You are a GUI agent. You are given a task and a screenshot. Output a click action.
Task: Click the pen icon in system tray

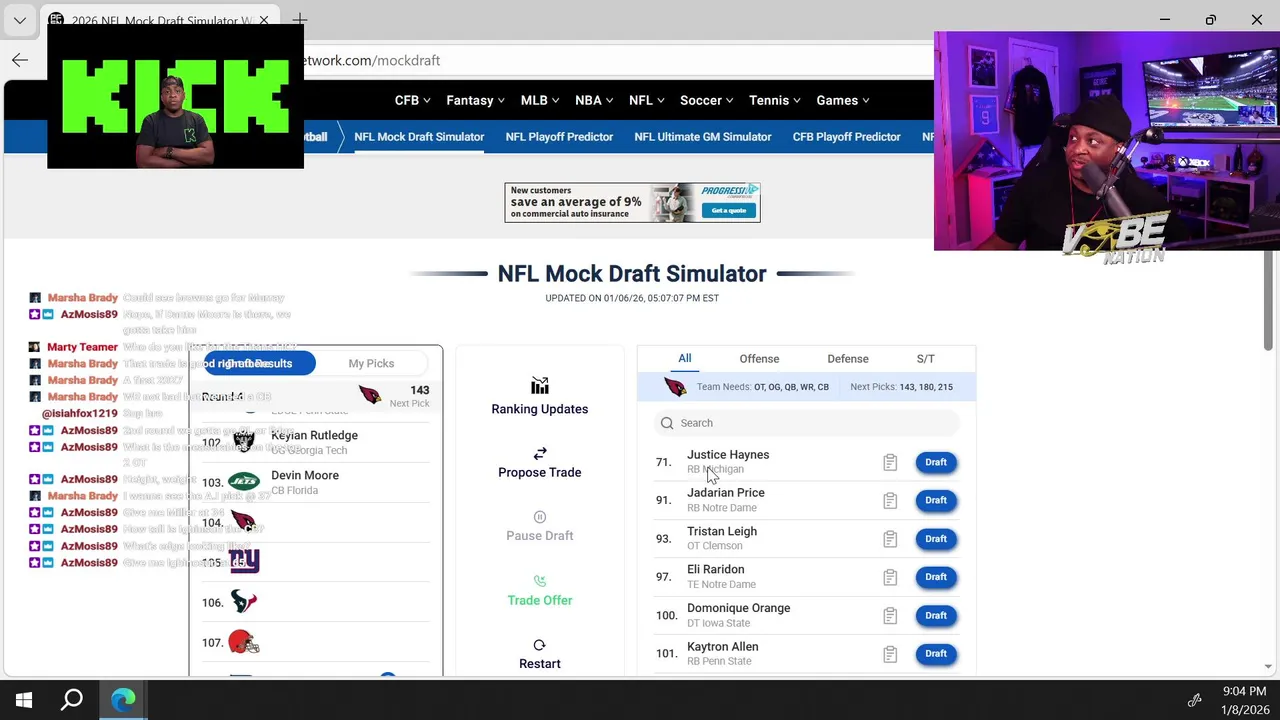click(1194, 700)
